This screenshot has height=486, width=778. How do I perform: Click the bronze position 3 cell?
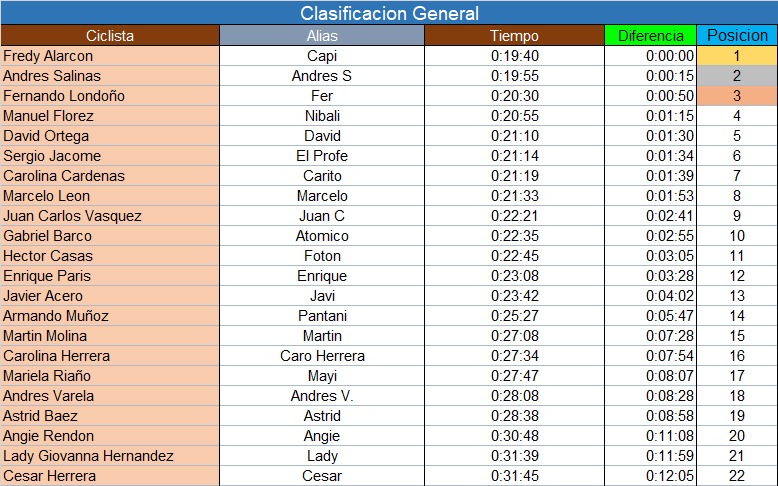pyautogui.click(x=737, y=96)
